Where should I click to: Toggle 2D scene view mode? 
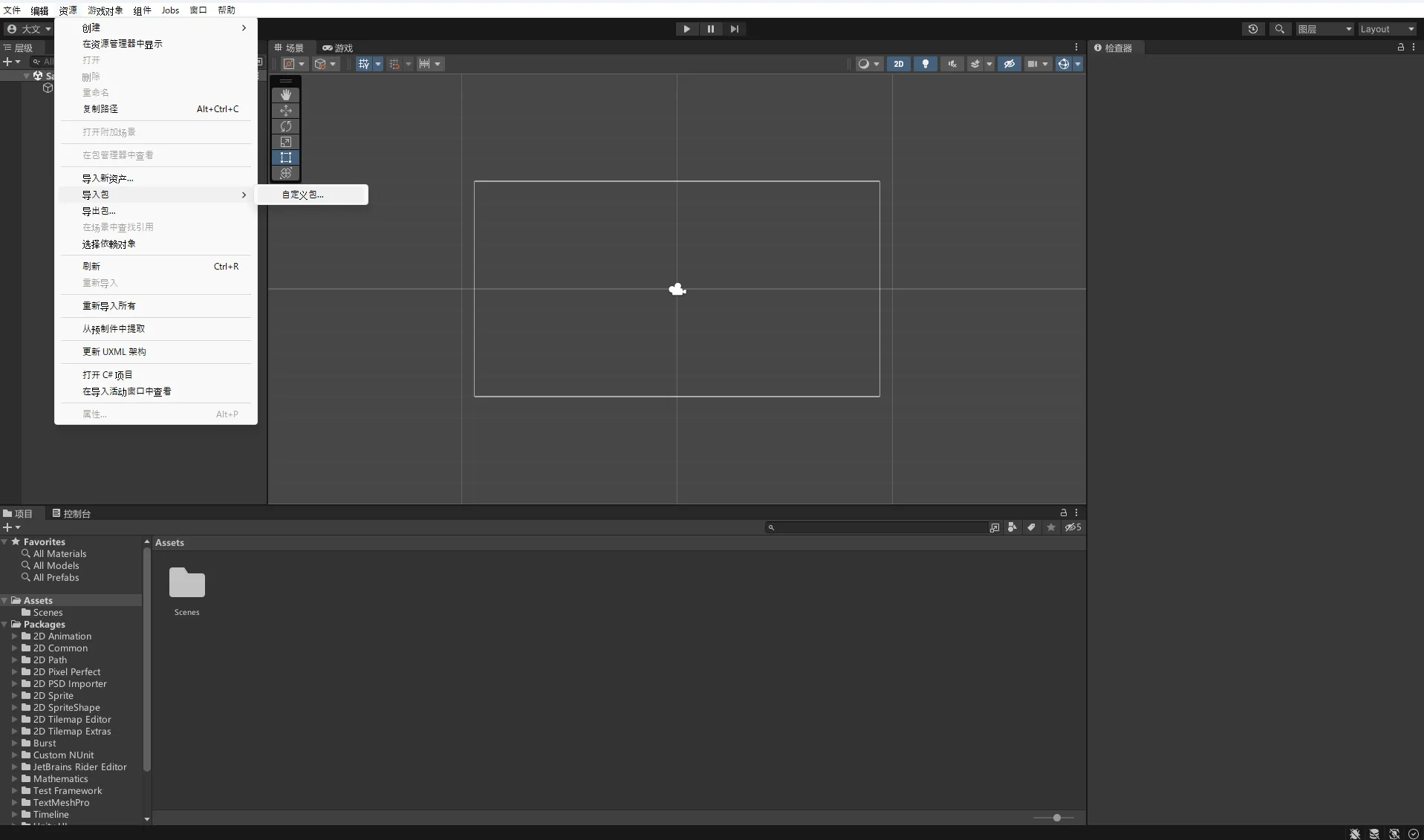(x=898, y=64)
